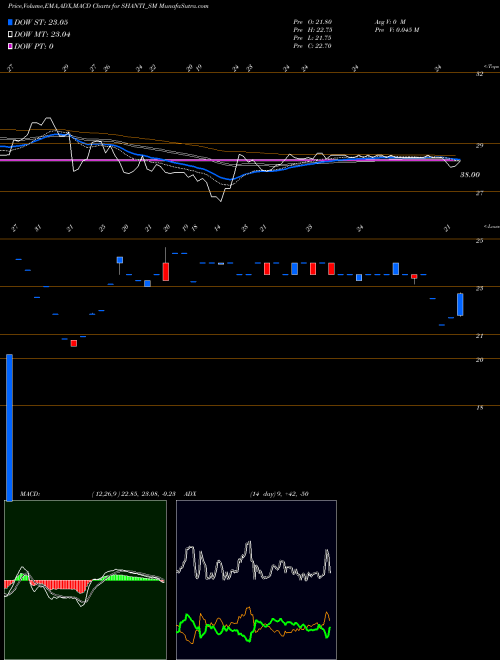
Task: Click the 'Pre C: 22.70' value
Action: pos(312,46)
